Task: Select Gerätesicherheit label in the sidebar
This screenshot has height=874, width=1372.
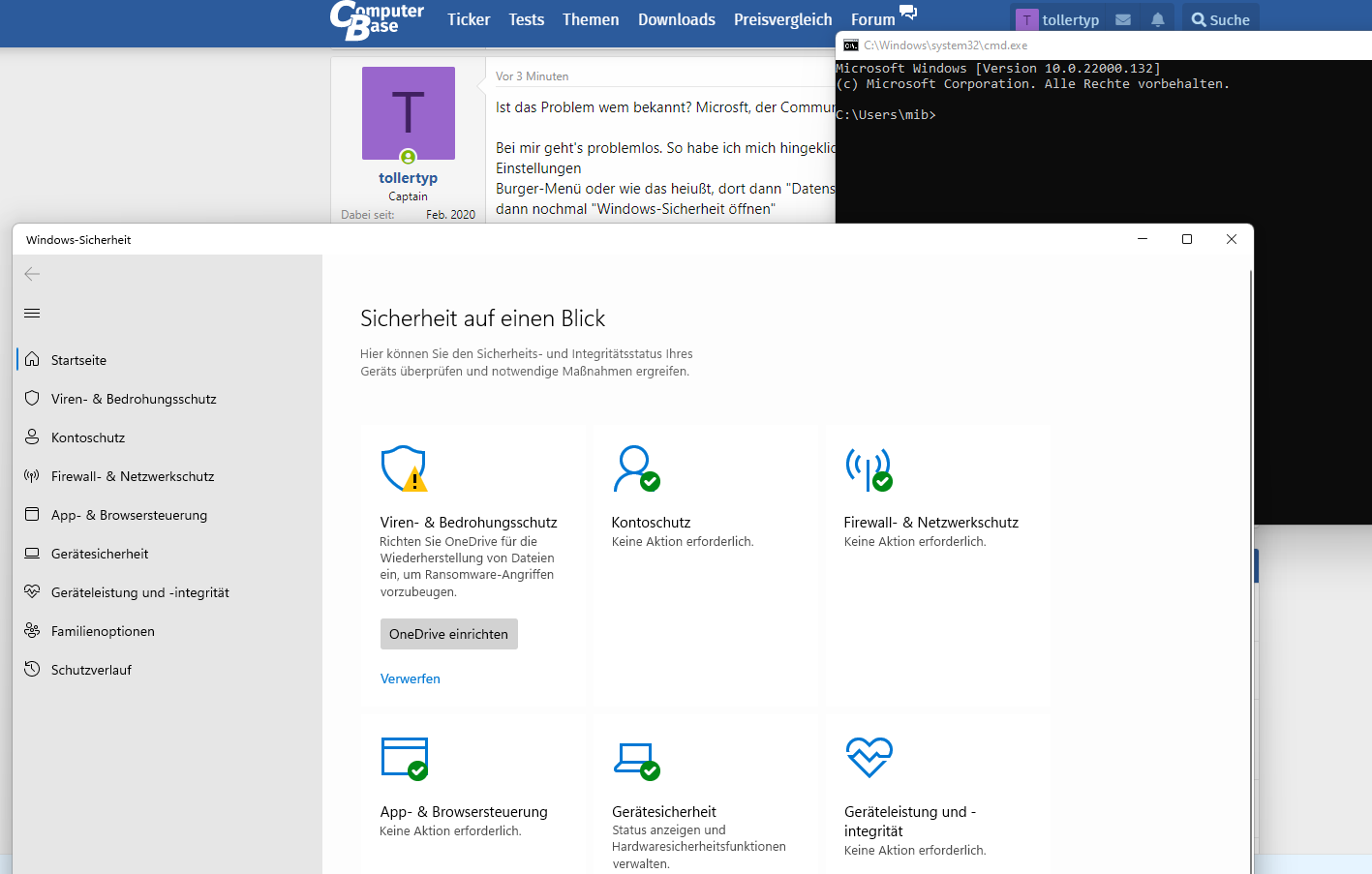Action: [100, 554]
